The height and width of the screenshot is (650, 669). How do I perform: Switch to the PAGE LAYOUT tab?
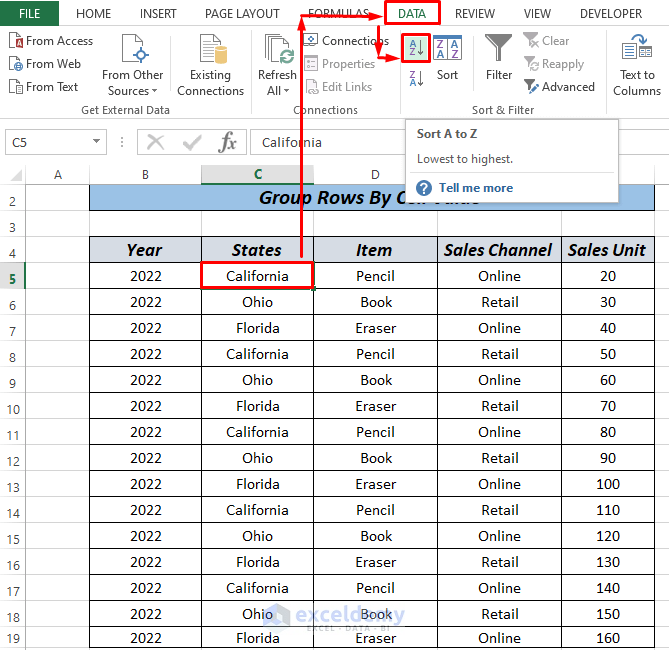[x=242, y=14]
